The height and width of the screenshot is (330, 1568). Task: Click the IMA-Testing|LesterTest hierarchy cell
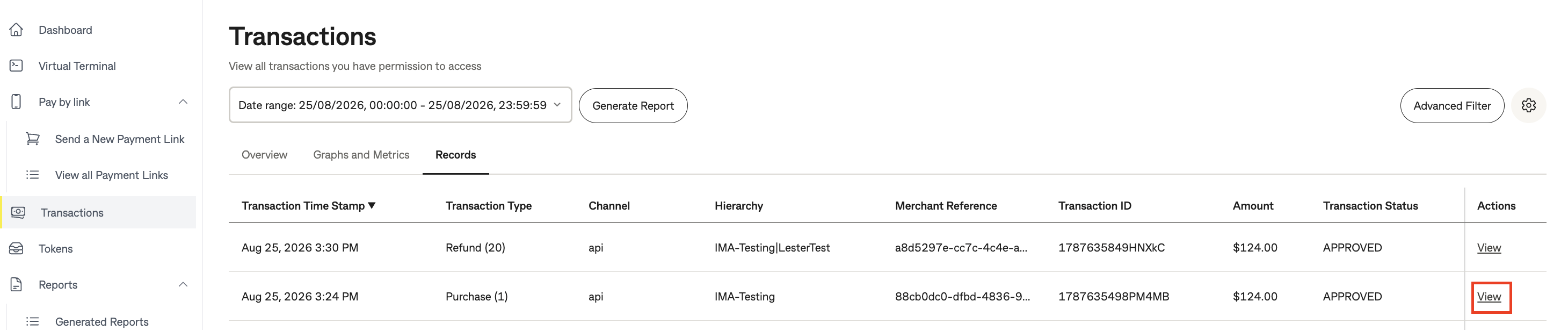click(x=772, y=248)
